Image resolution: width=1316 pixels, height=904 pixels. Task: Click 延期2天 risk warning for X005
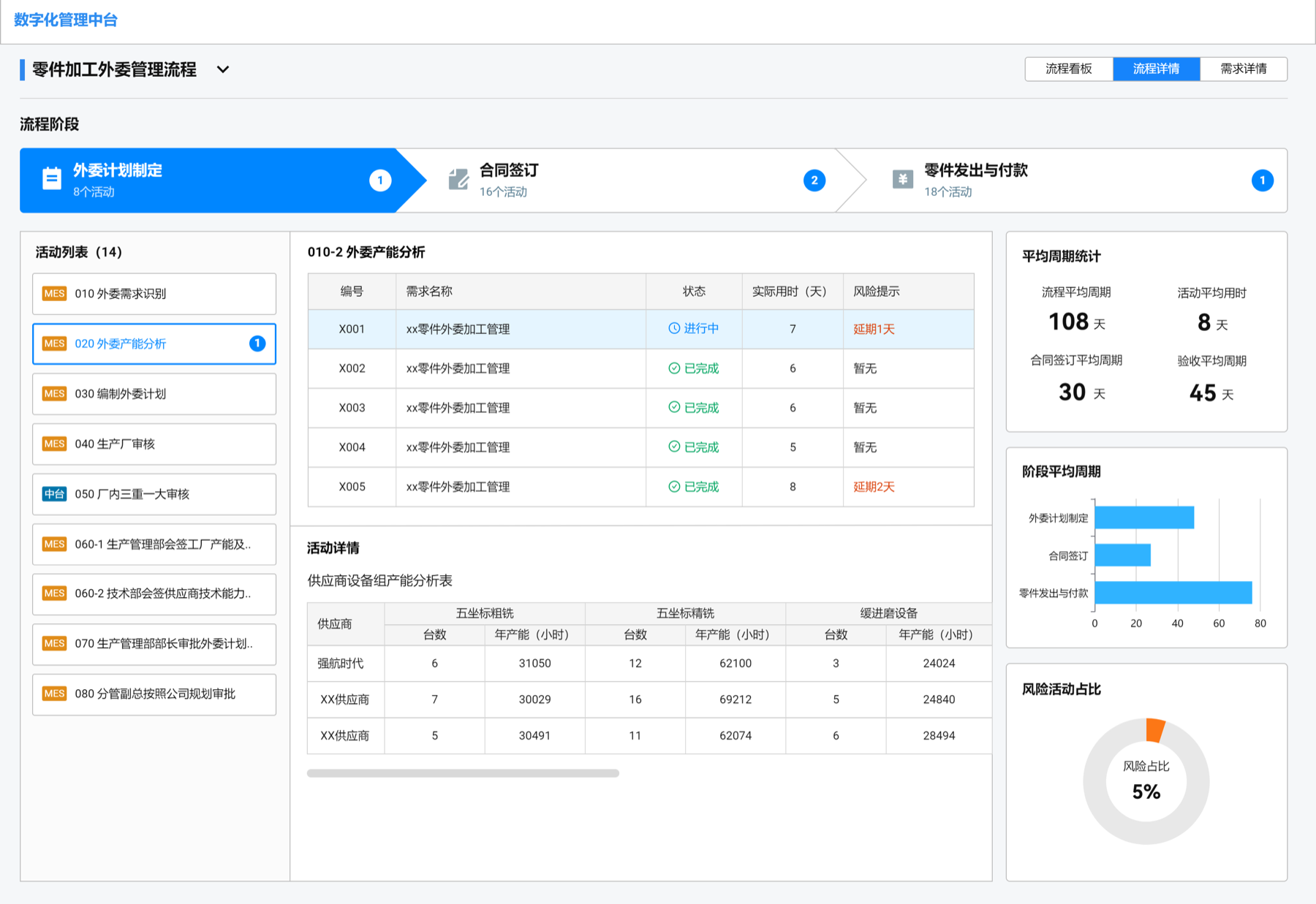874,487
